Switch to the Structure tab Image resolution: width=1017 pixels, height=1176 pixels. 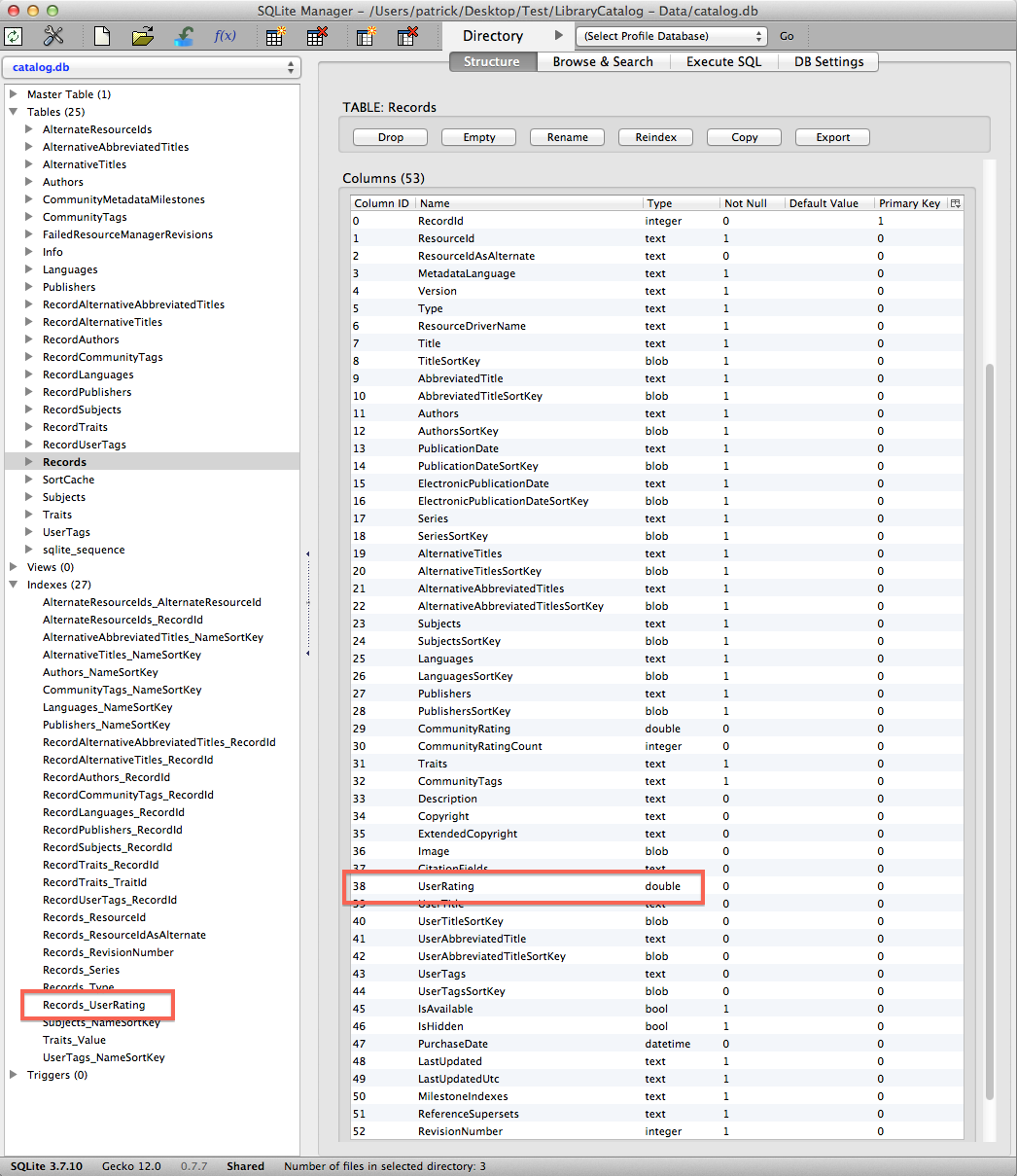(491, 61)
